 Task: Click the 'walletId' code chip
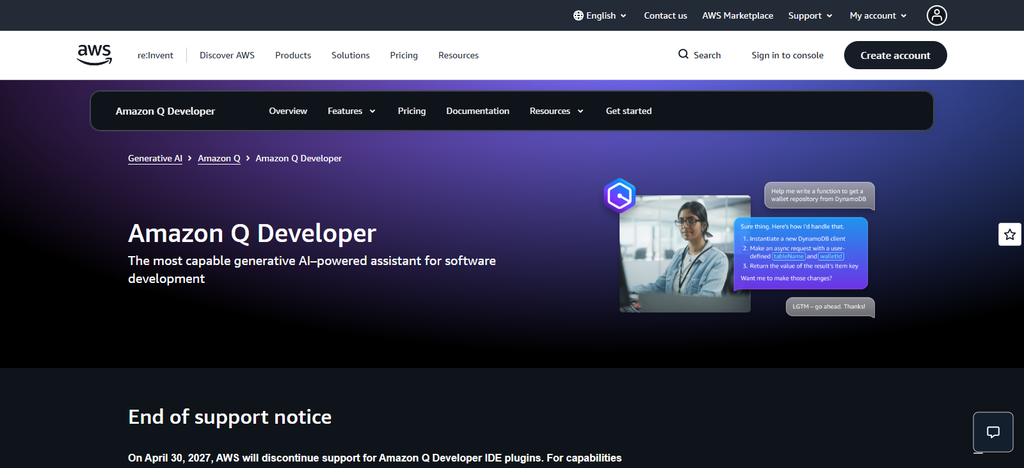(831, 257)
